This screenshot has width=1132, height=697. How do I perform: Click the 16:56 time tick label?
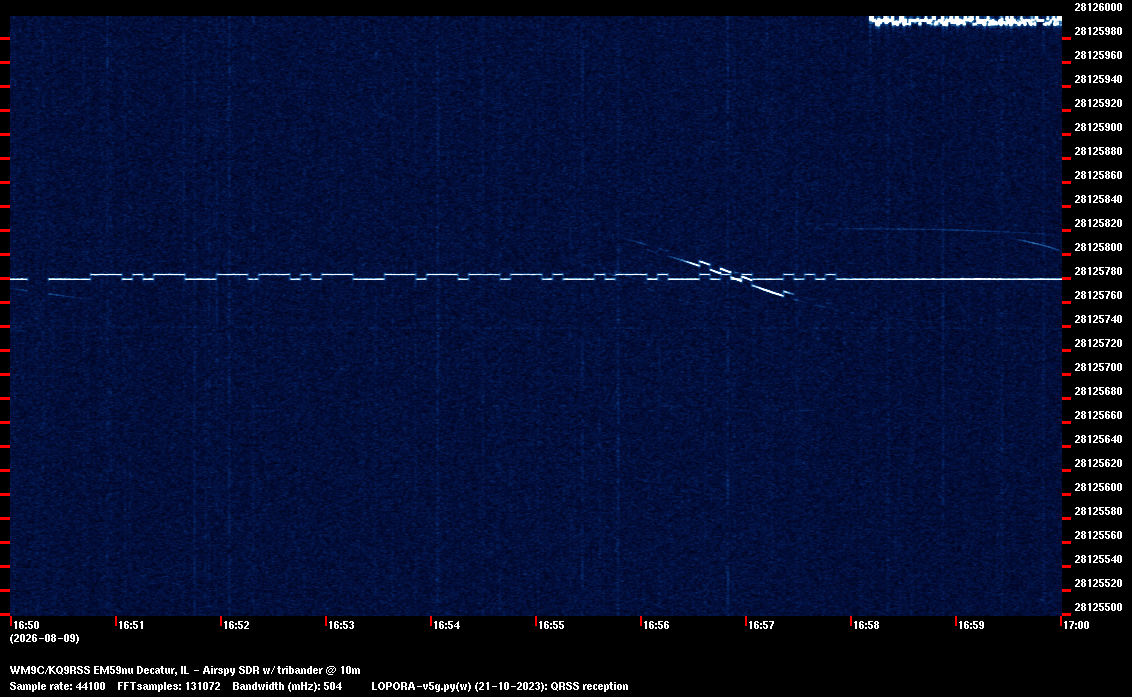click(656, 625)
